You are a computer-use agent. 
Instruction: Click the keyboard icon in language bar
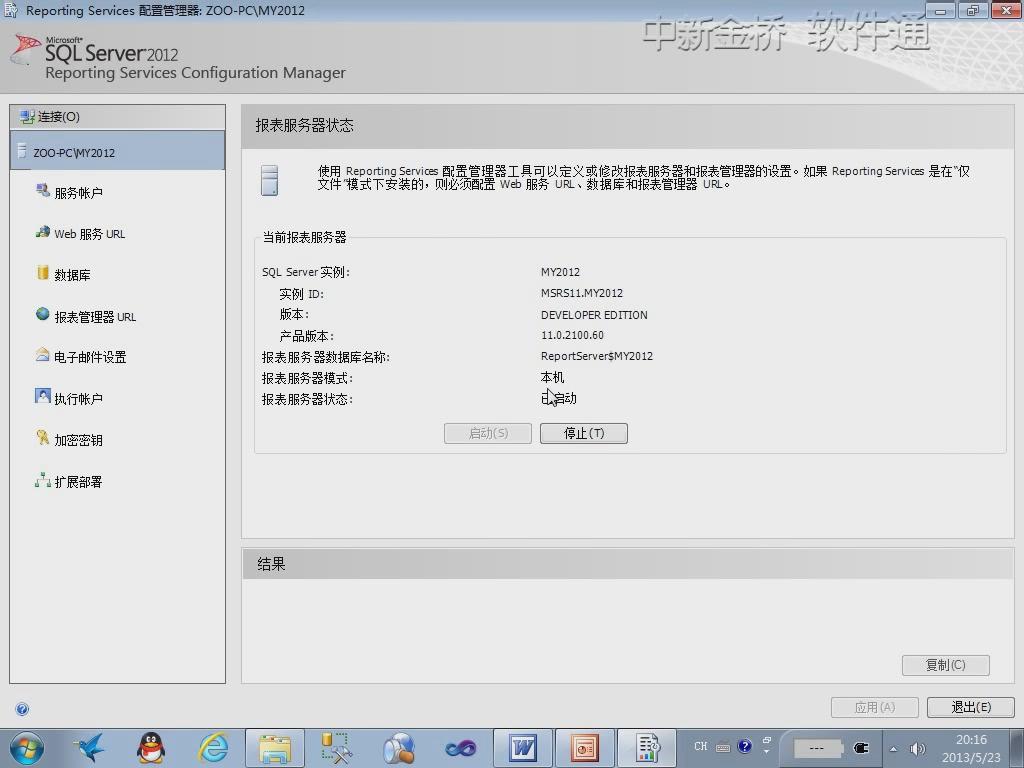point(723,747)
